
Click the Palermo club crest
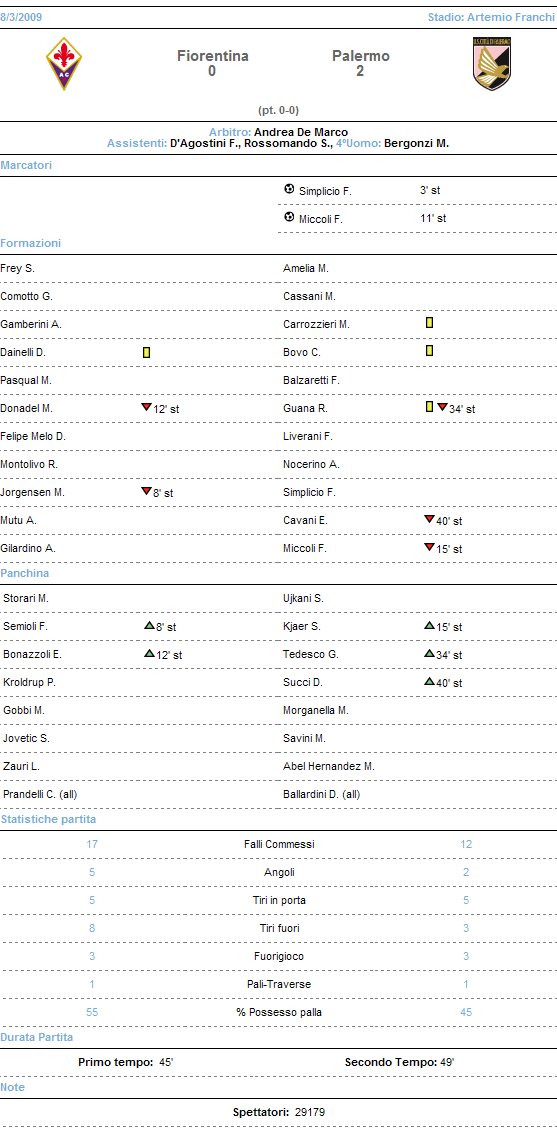pyautogui.click(x=492, y=64)
